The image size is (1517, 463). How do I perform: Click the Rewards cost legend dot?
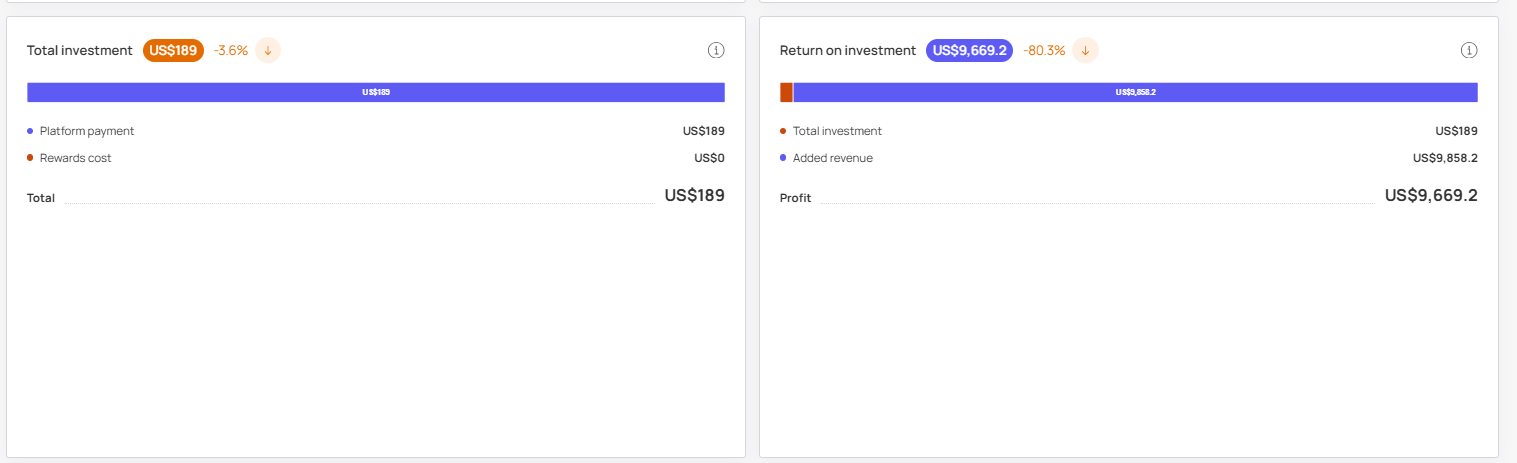(30, 158)
